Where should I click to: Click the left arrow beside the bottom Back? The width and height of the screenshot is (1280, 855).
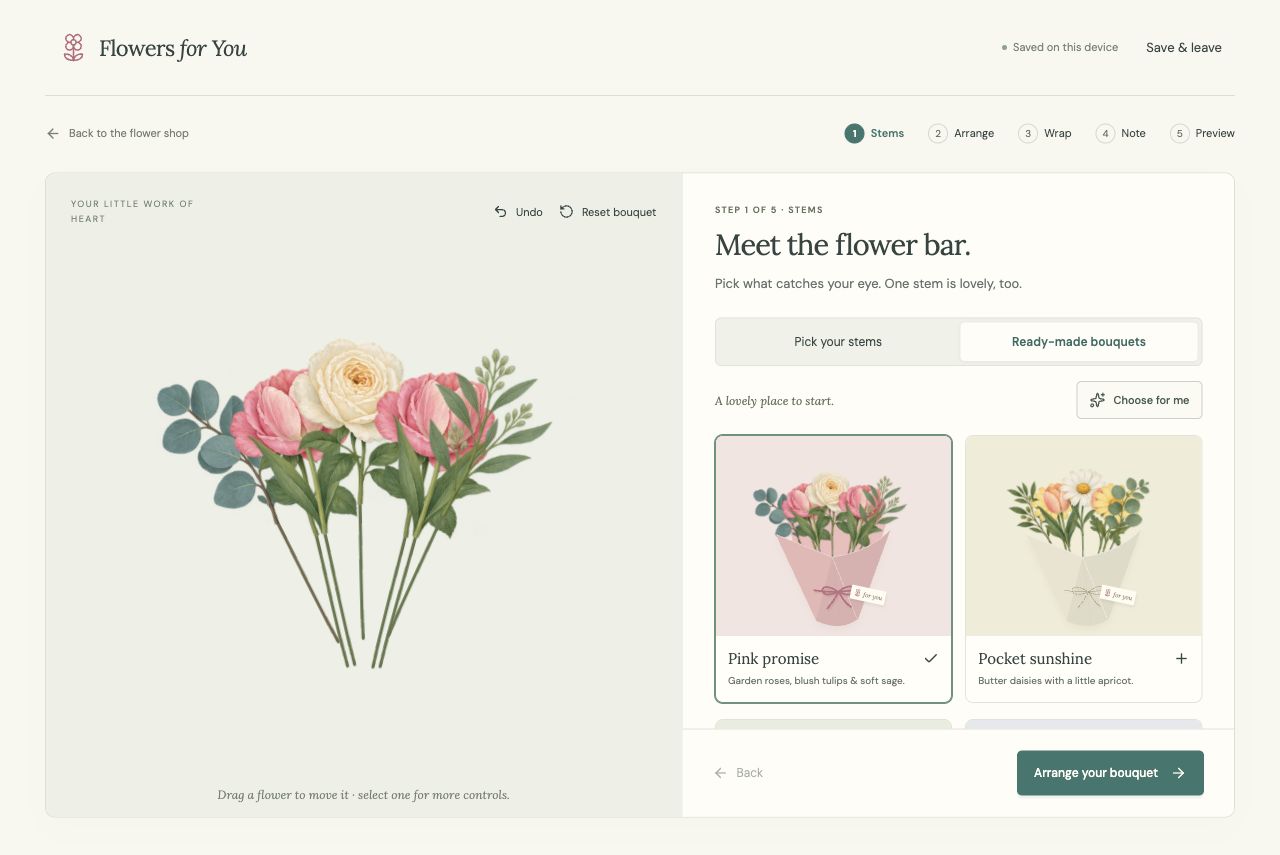[x=721, y=773]
